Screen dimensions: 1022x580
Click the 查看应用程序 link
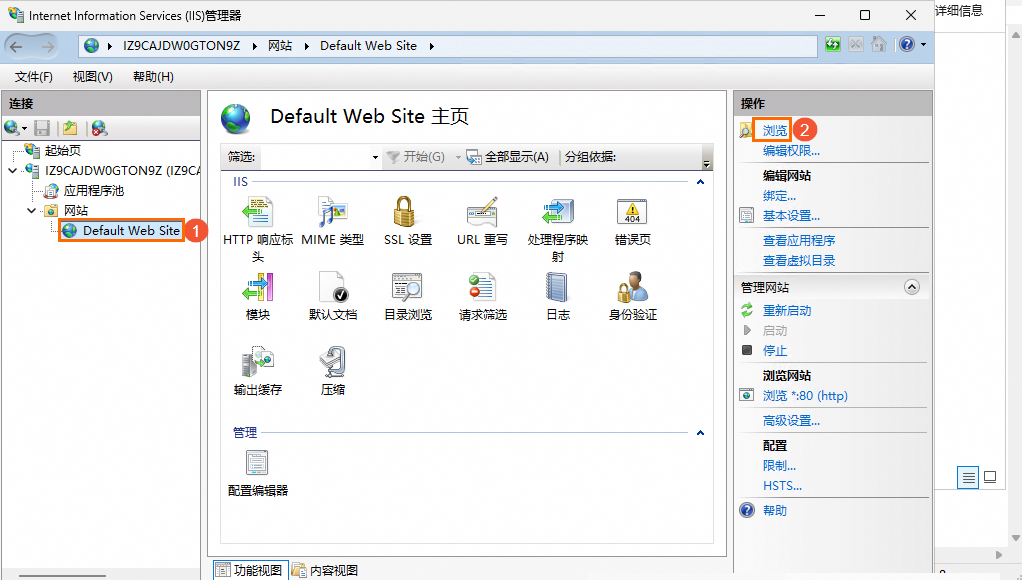[799, 240]
